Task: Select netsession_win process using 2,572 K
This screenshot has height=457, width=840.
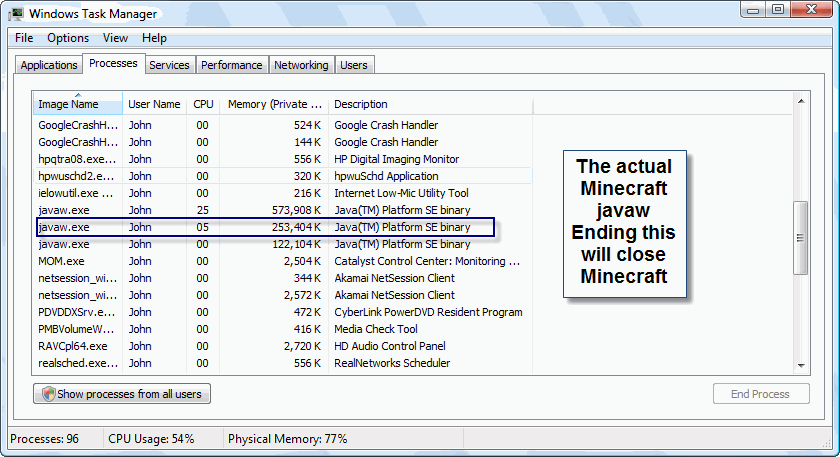Action: [x=282, y=295]
